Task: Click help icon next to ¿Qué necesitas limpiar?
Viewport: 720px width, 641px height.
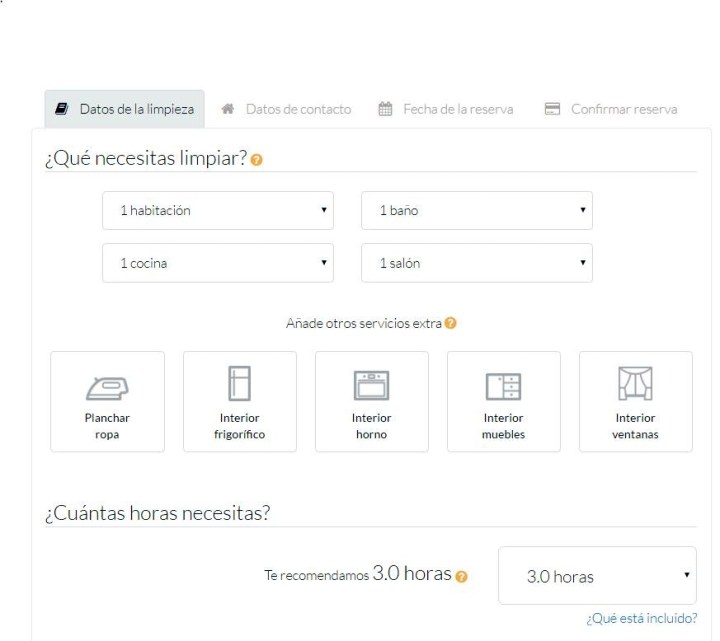Action: point(256,160)
